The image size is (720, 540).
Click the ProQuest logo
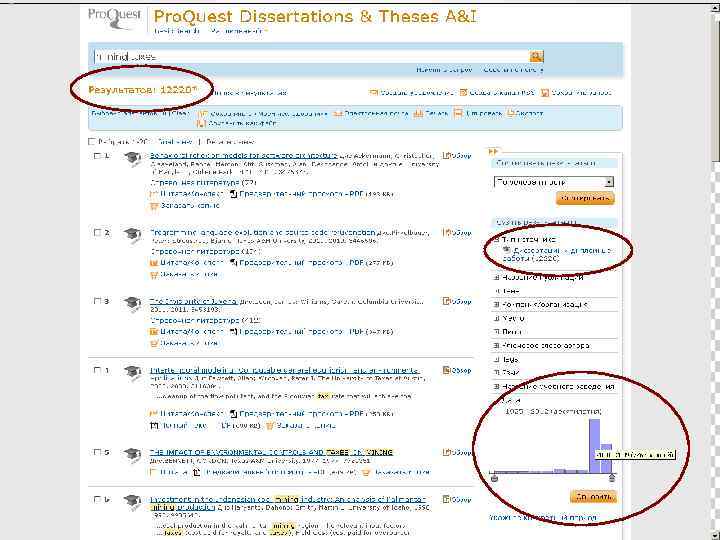(115, 18)
